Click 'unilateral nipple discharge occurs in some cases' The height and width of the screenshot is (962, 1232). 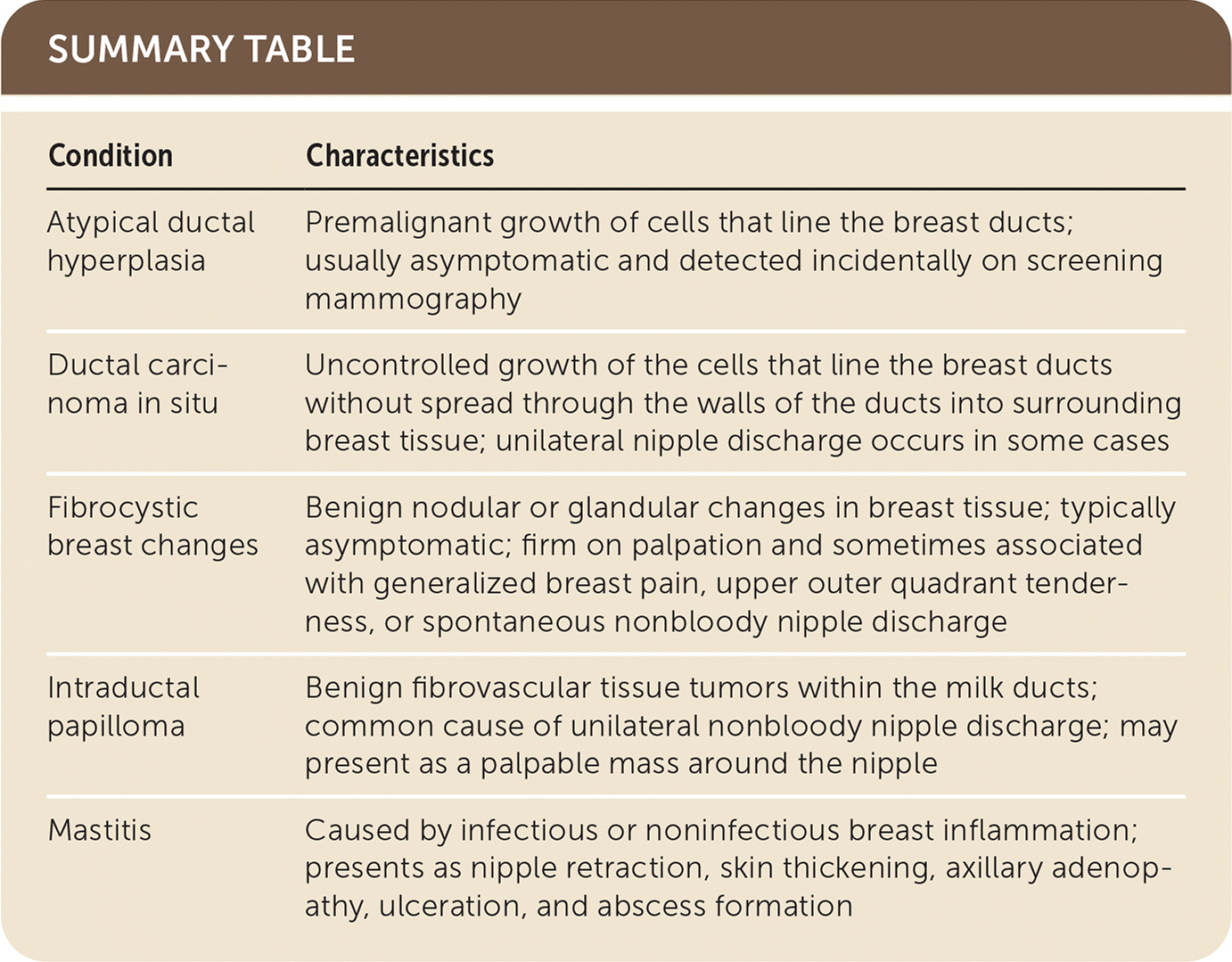pyautogui.click(x=832, y=440)
